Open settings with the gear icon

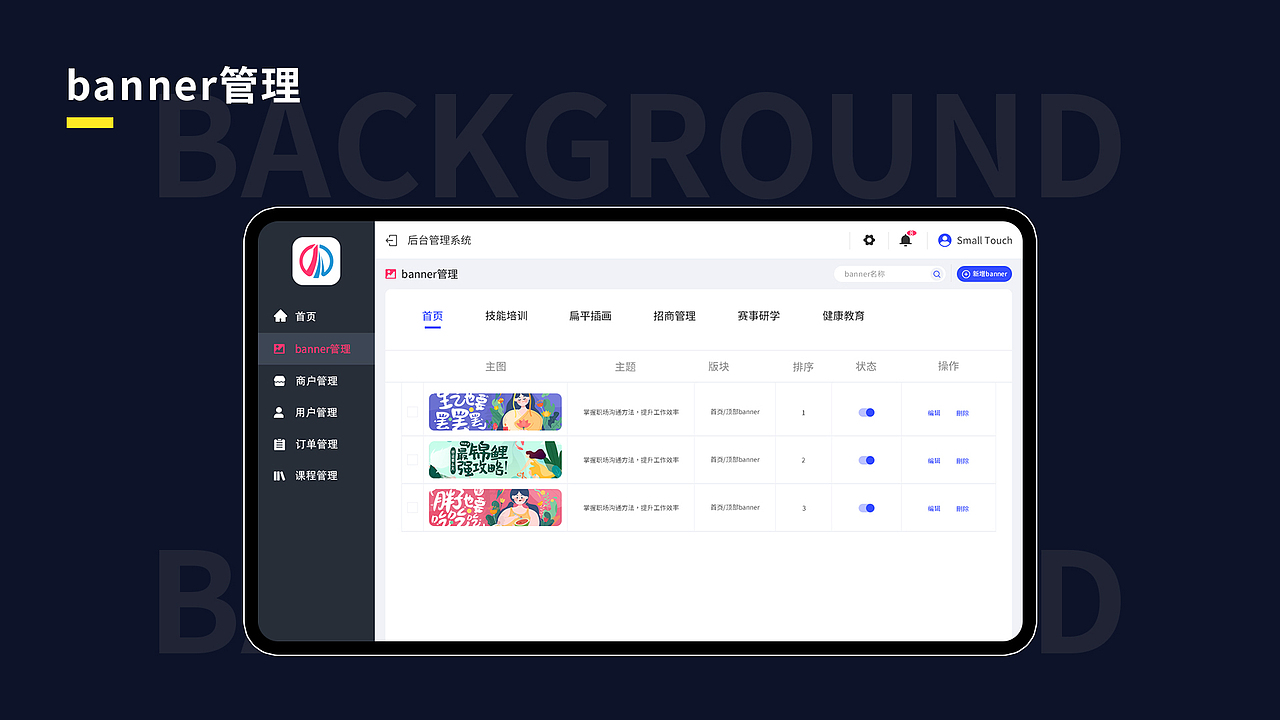(x=869, y=240)
